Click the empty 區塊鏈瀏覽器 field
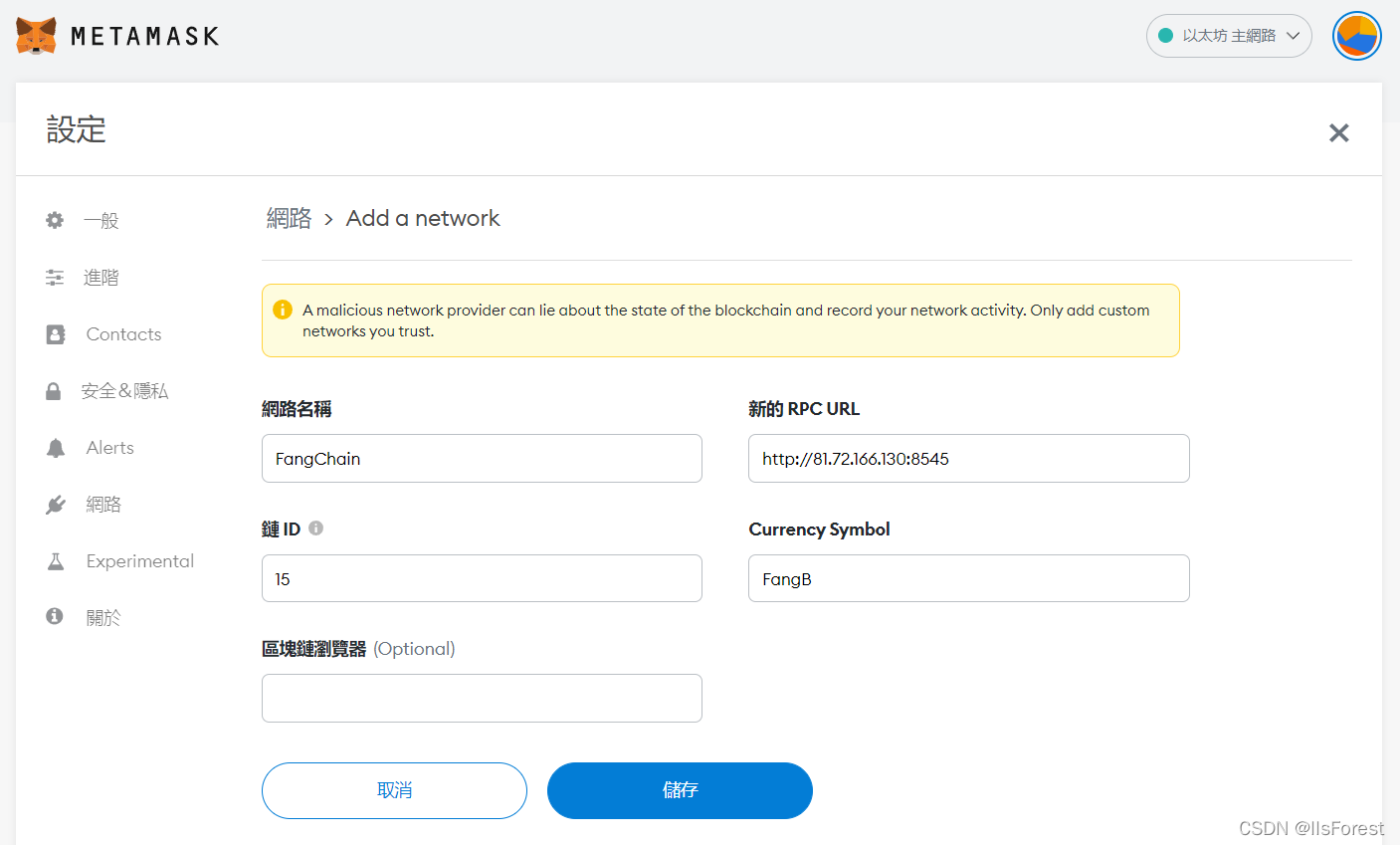 (x=482, y=698)
